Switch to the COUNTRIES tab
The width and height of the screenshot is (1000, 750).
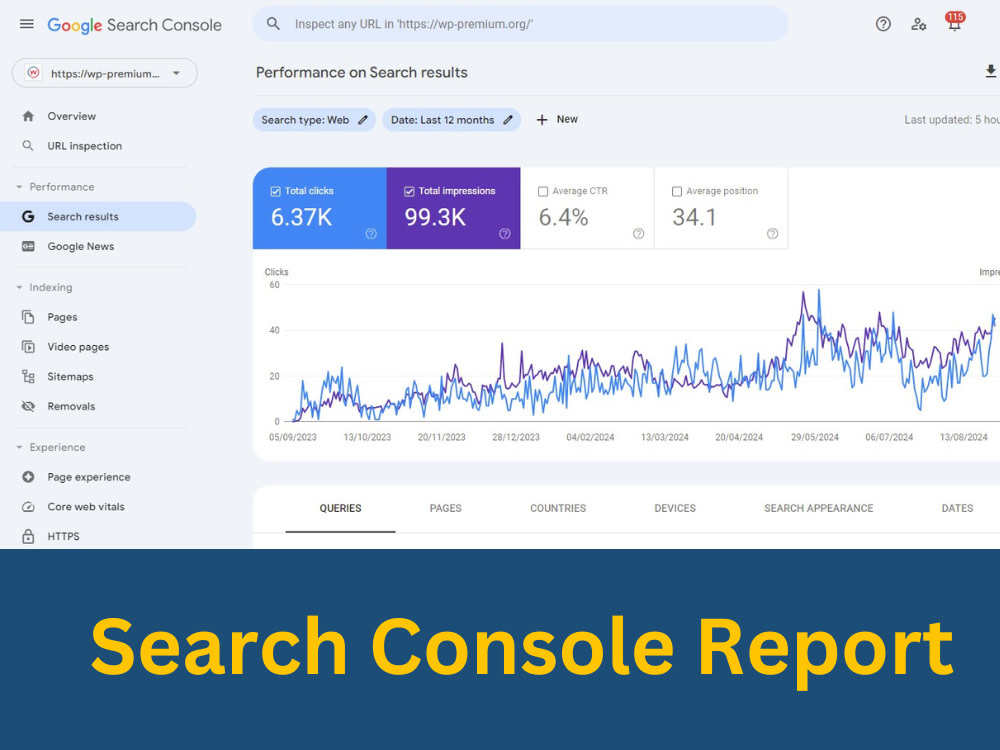558,508
